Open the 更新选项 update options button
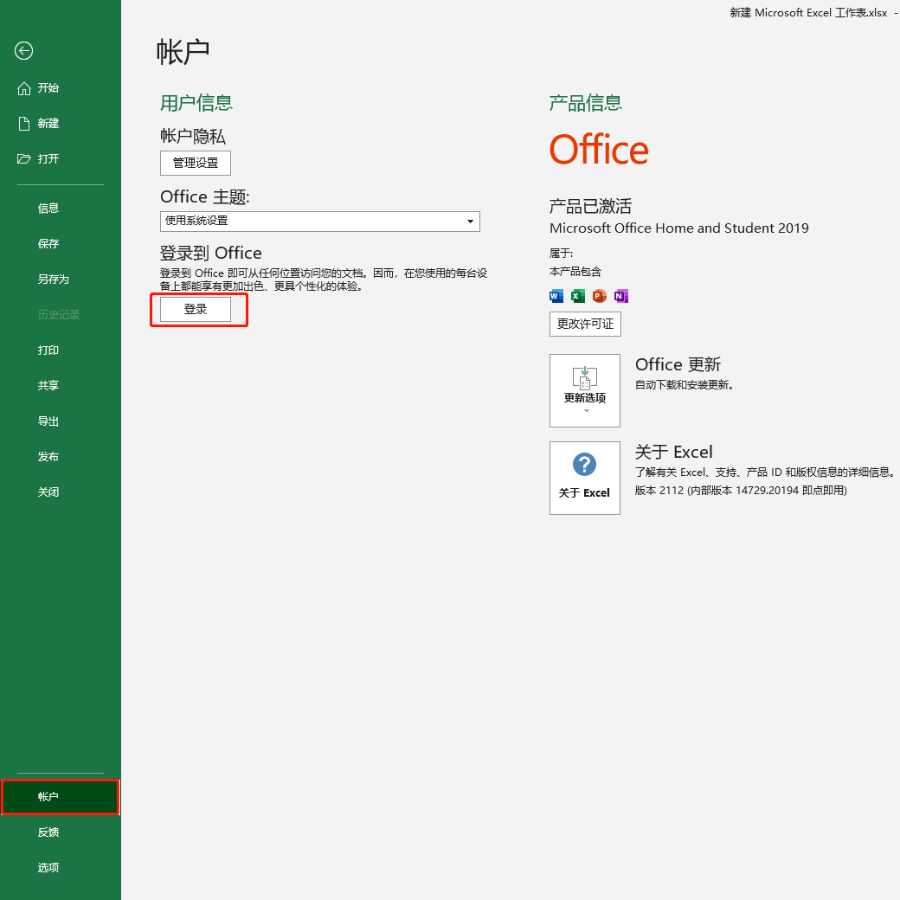900x900 pixels. click(x=585, y=390)
